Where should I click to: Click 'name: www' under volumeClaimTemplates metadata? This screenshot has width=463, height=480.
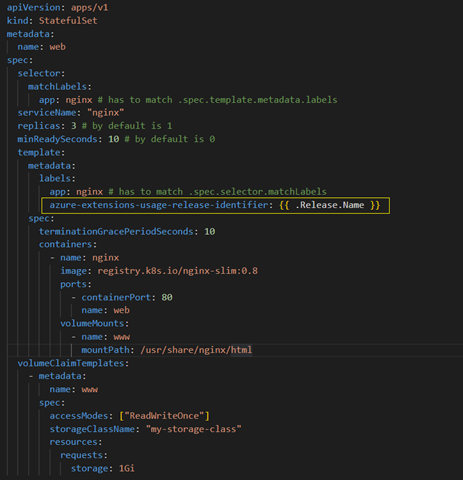73,389
